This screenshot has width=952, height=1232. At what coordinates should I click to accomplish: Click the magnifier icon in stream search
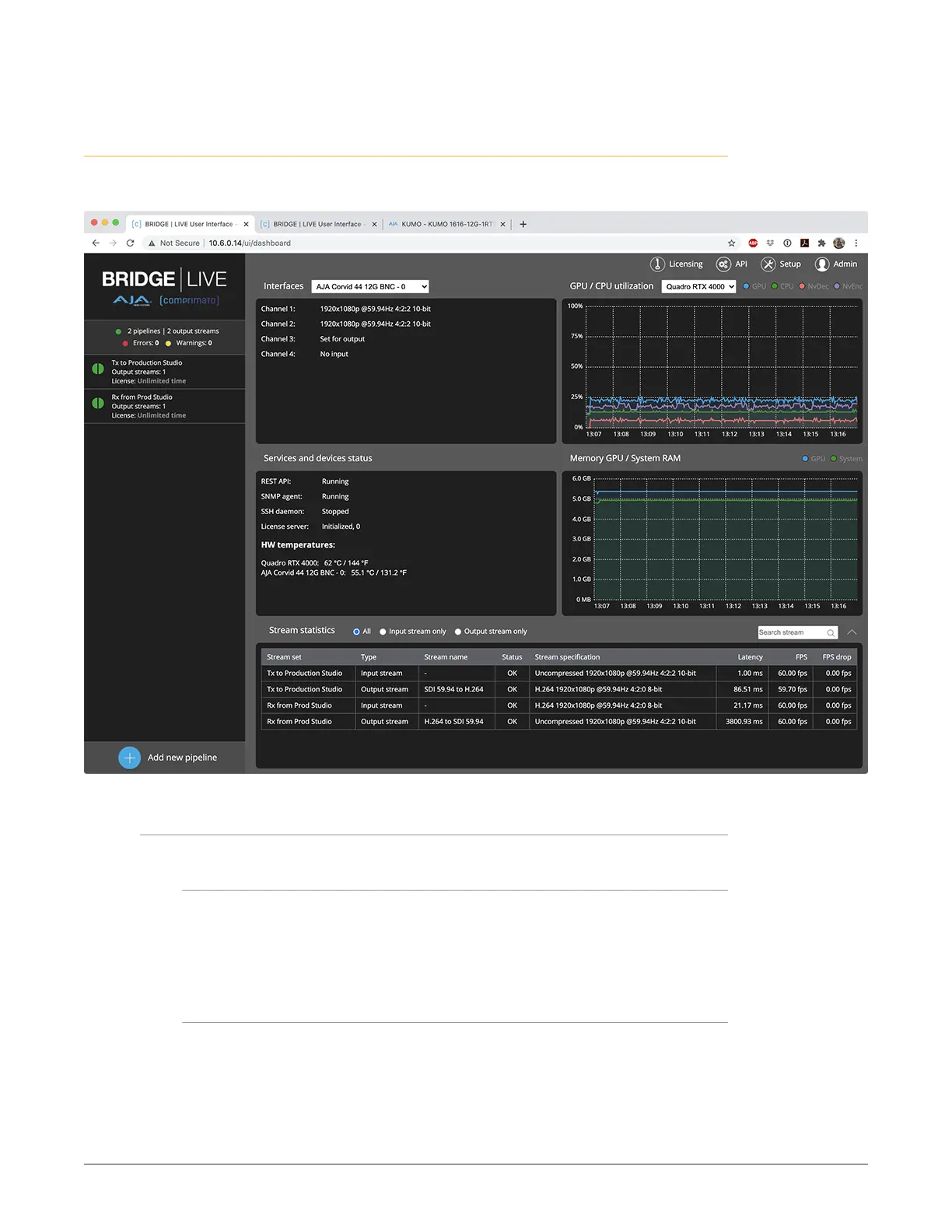831,633
